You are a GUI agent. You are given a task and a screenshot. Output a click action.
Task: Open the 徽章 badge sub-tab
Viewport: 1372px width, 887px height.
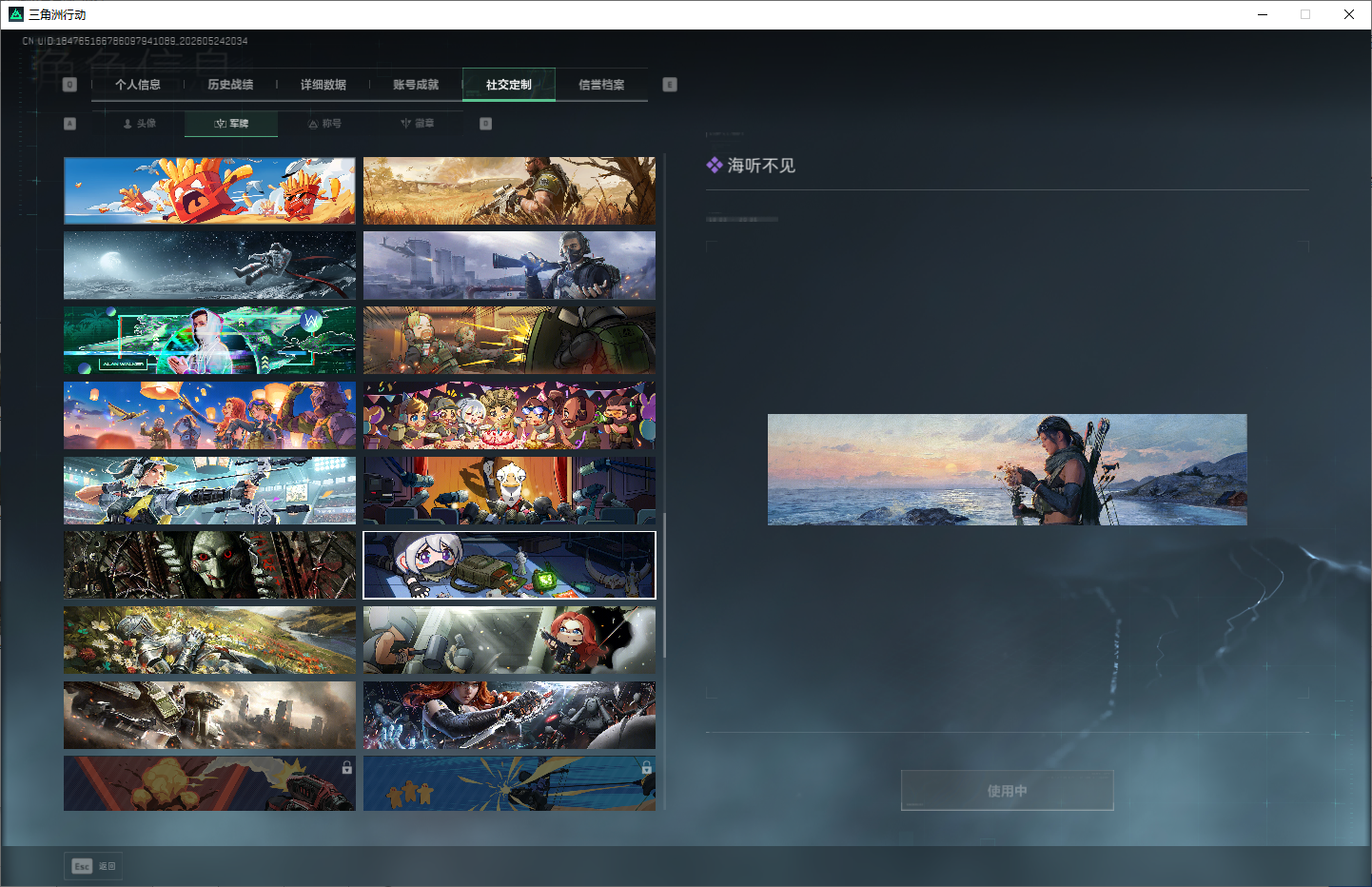pyautogui.click(x=417, y=124)
